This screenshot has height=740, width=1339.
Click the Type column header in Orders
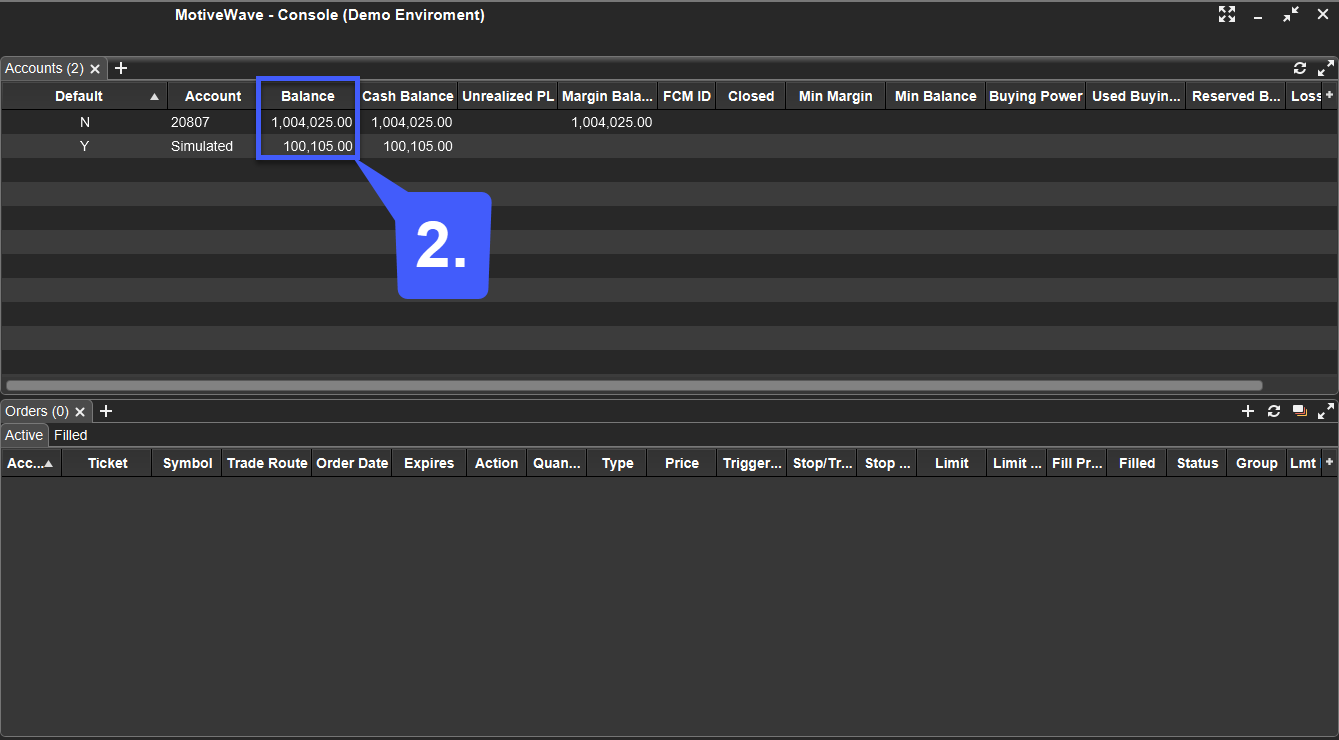[x=617, y=463]
